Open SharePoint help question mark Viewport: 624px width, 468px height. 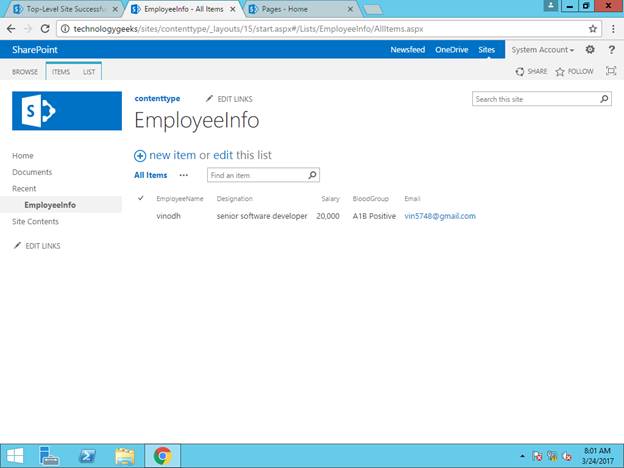pyautogui.click(x=612, y=50)
